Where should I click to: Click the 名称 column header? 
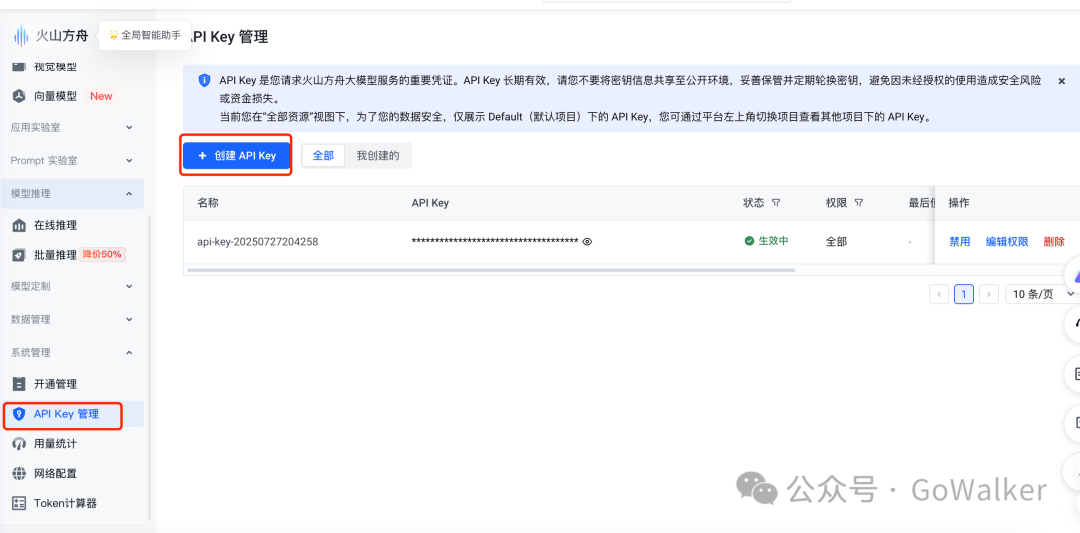tap(208, 203)
